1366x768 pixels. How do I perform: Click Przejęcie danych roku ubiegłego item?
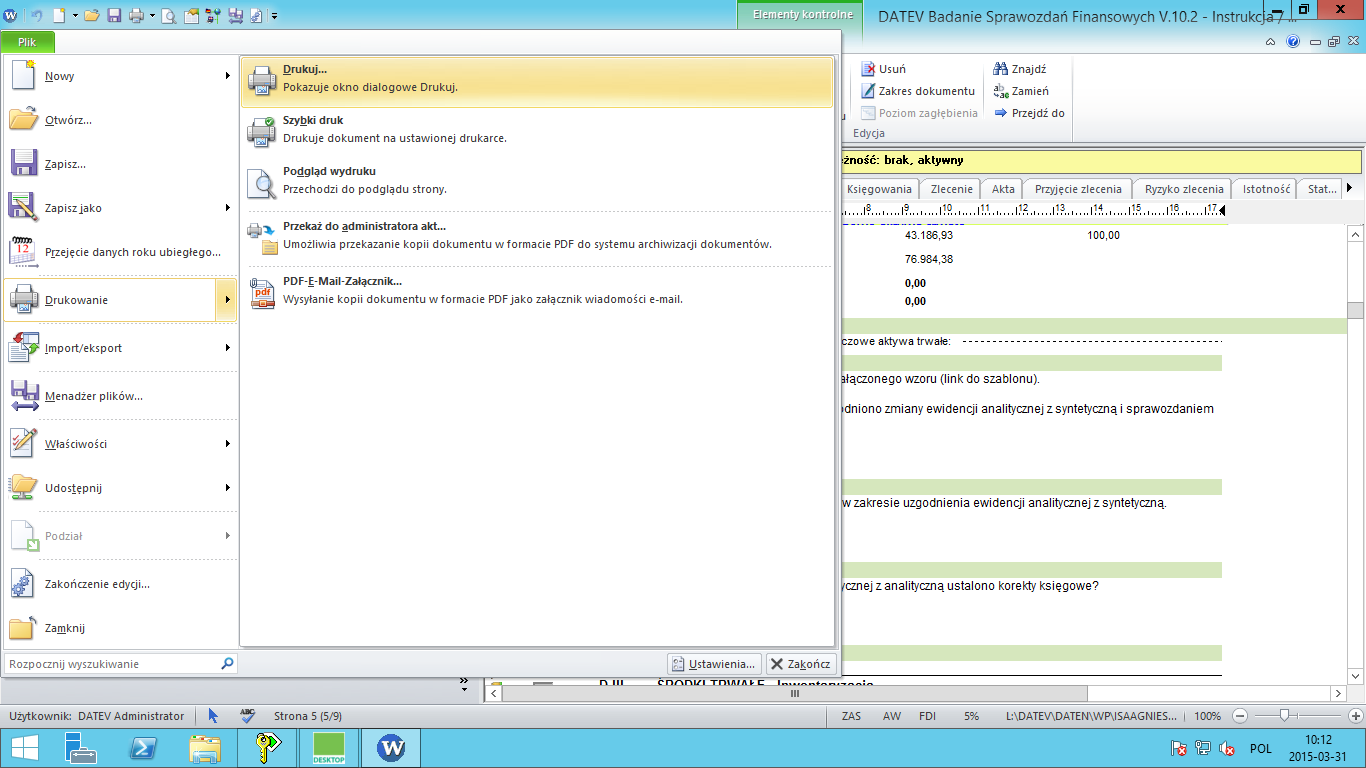(x=120, y=252)
